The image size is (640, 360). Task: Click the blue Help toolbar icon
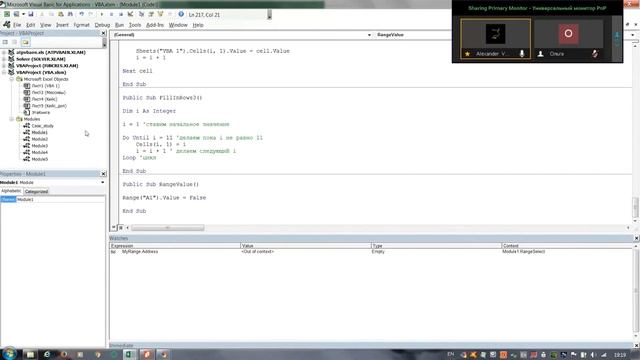tap(181, 14)
